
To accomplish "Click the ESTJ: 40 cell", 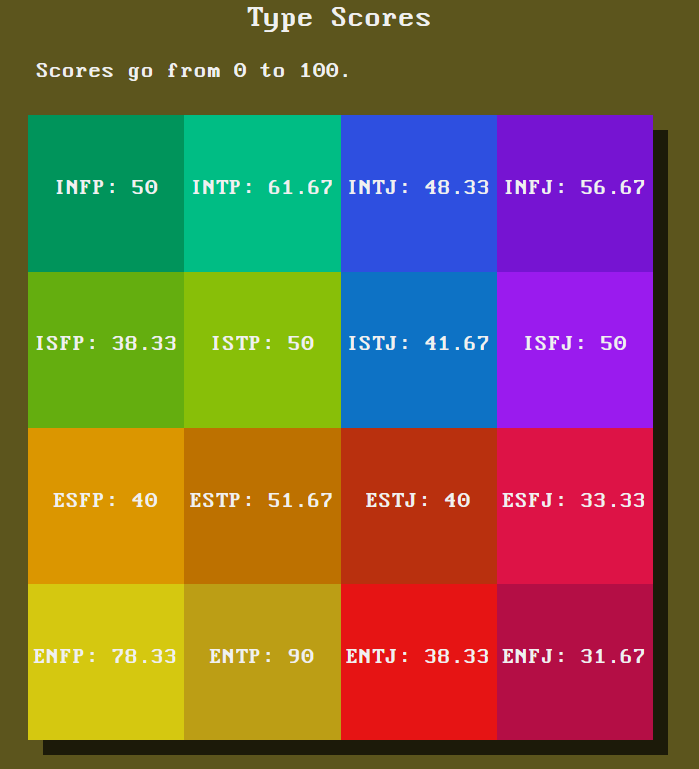I will (x=419, y=506).
